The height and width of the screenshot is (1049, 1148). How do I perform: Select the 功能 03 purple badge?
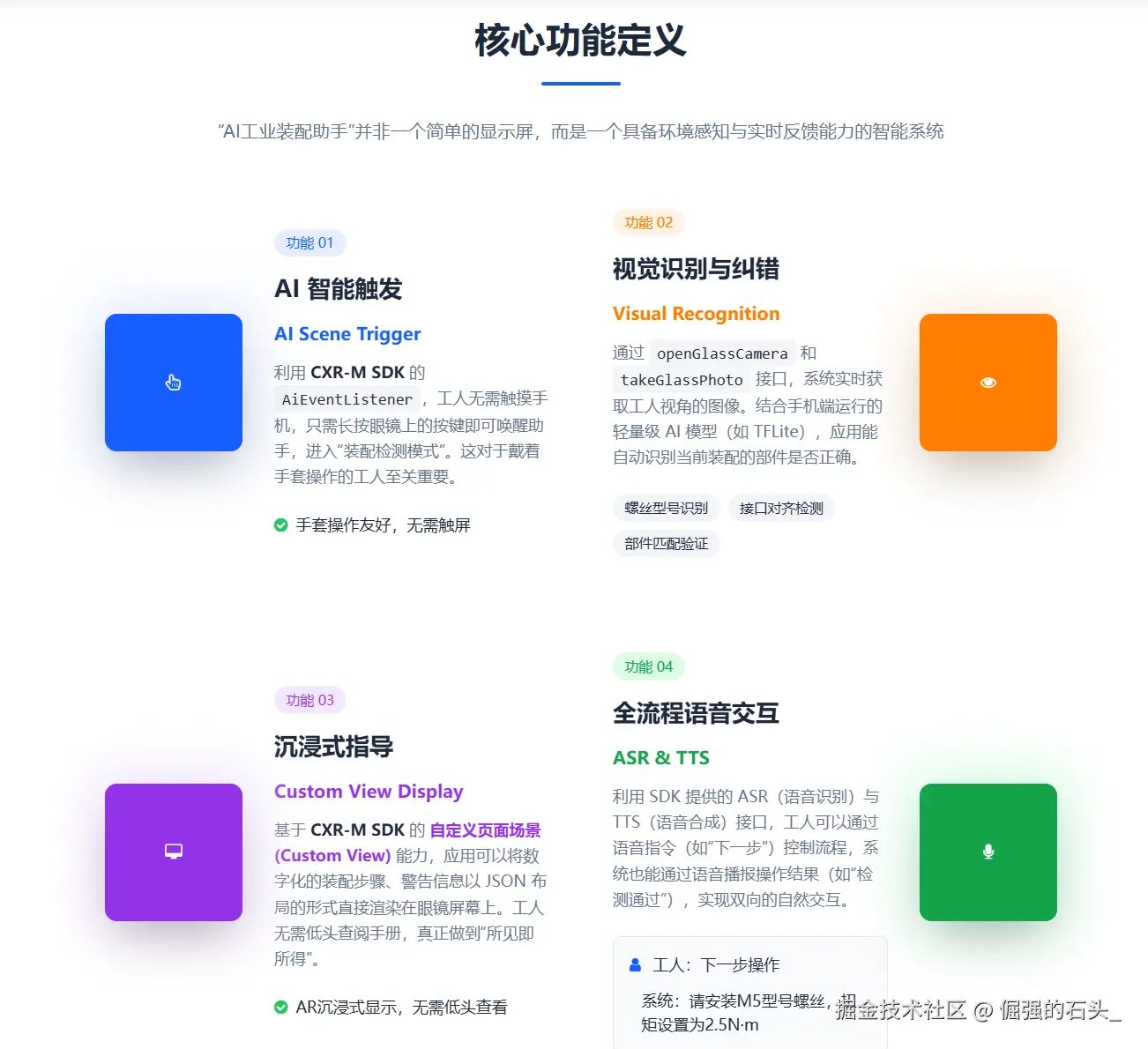point(309,701)
